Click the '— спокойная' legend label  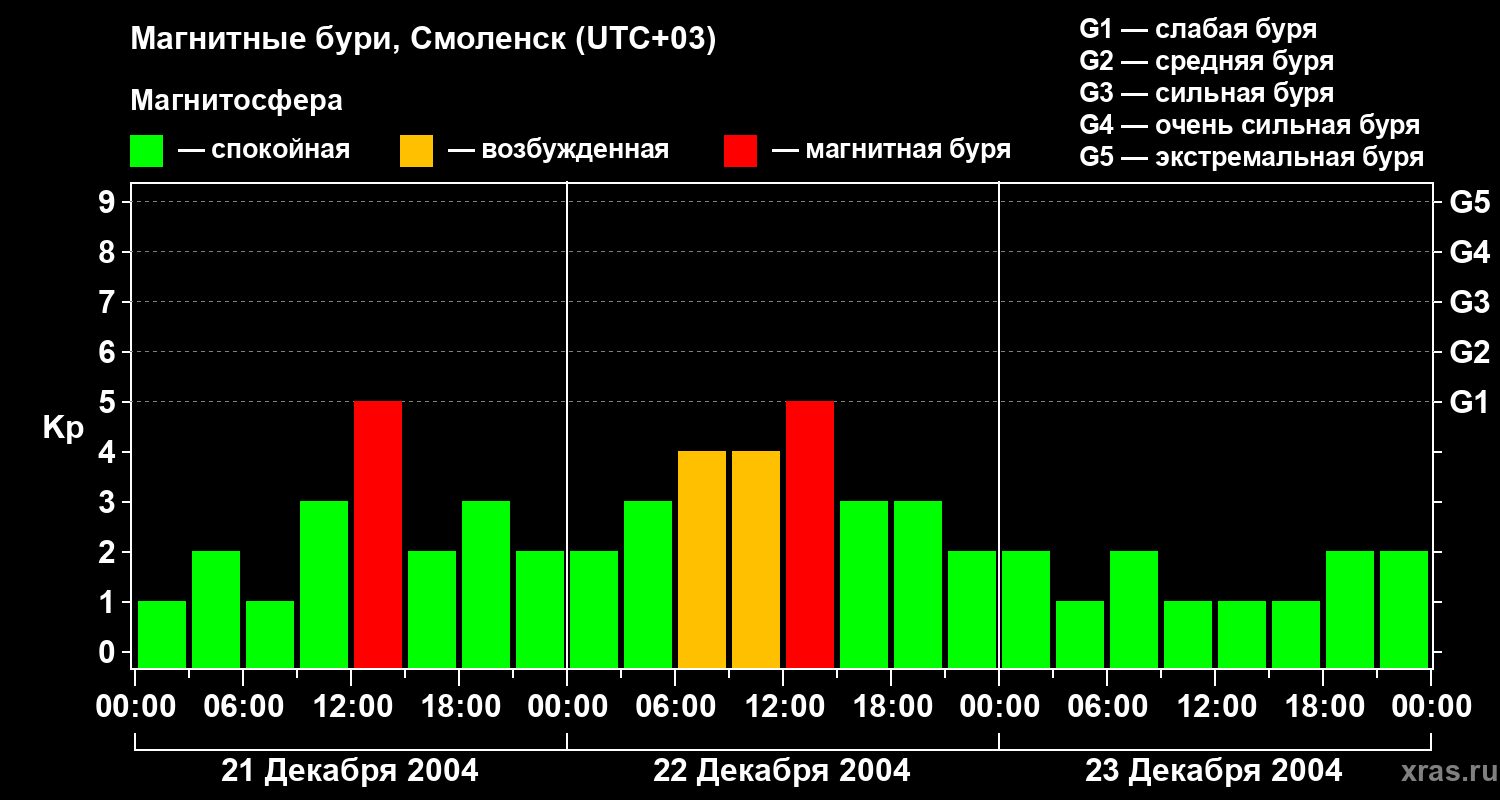[x=264, y=151]
